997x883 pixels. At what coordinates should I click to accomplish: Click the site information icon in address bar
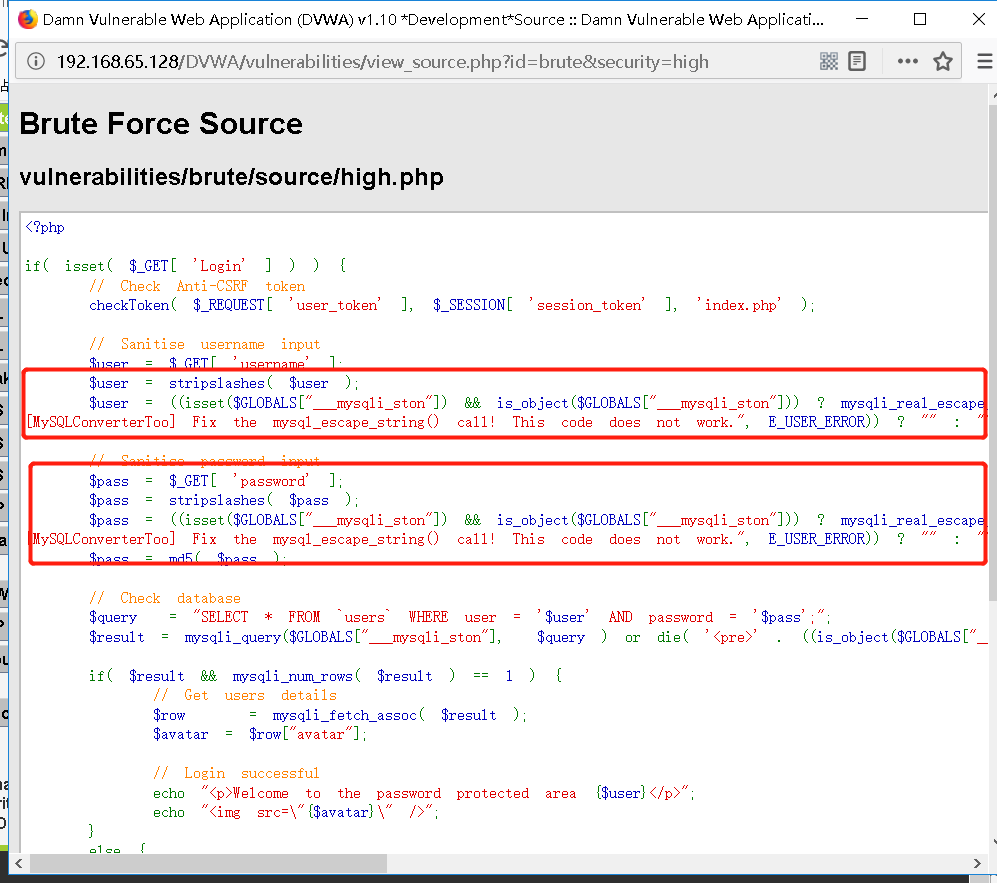[x=36, y=62]
